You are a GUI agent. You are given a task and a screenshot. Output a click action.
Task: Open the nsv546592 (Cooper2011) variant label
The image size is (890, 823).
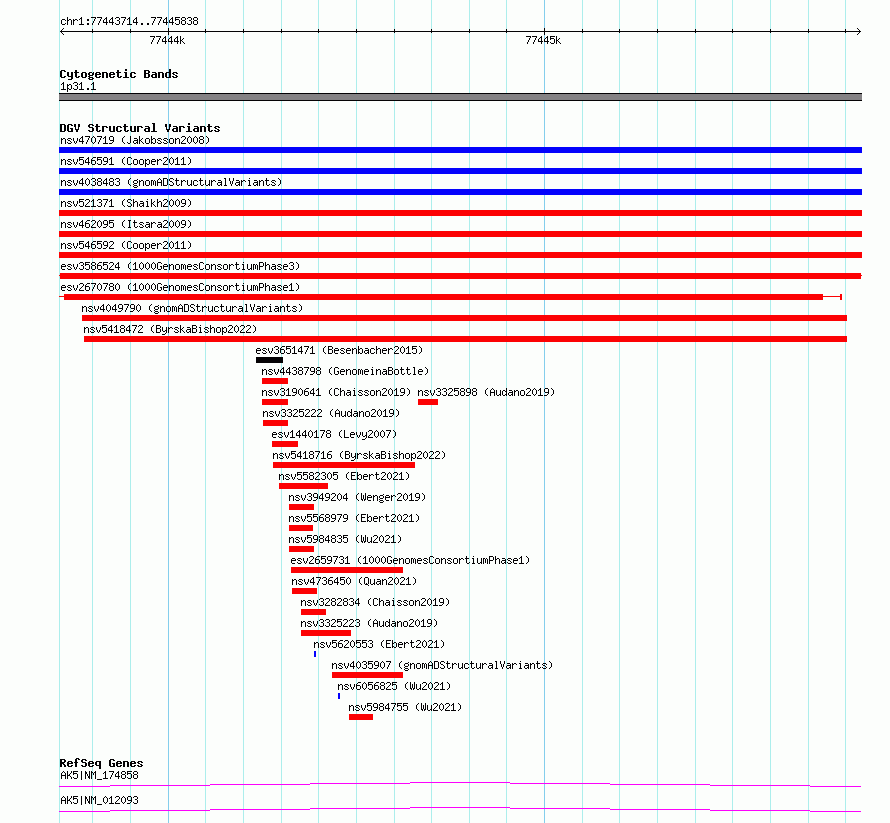[126, 245]
